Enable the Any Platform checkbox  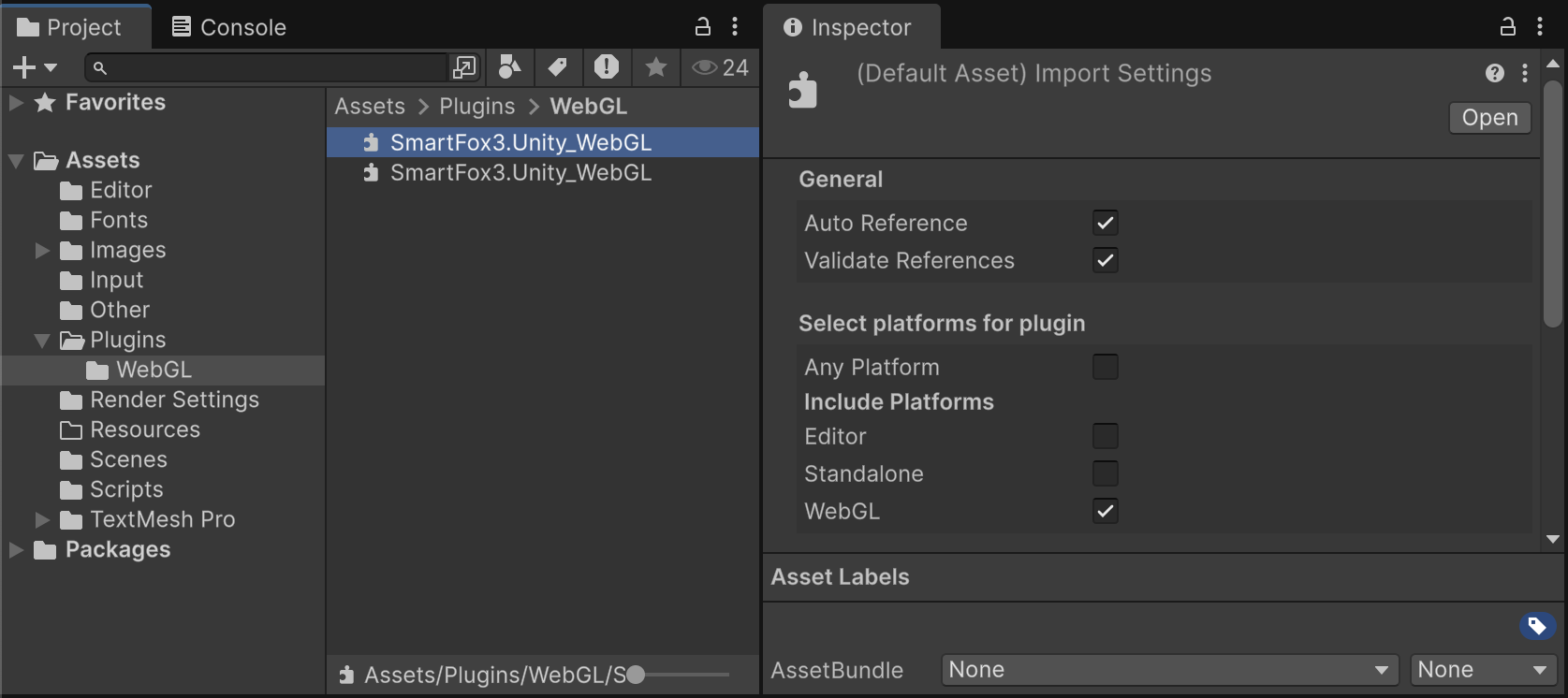[x=1106, y=367]
